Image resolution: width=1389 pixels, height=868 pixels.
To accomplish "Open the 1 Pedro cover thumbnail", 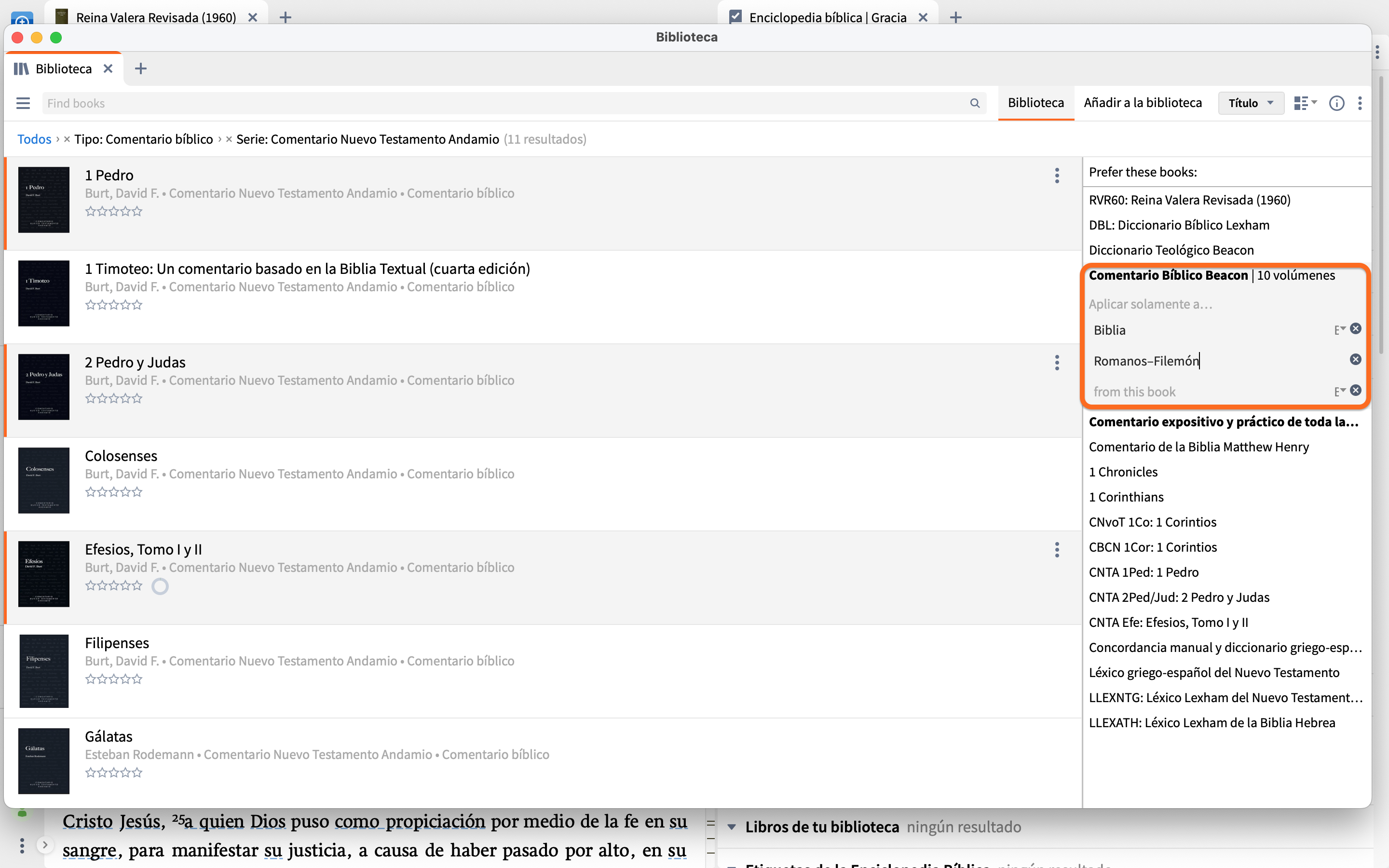I will pyautogui.click(x=43, y=200).
